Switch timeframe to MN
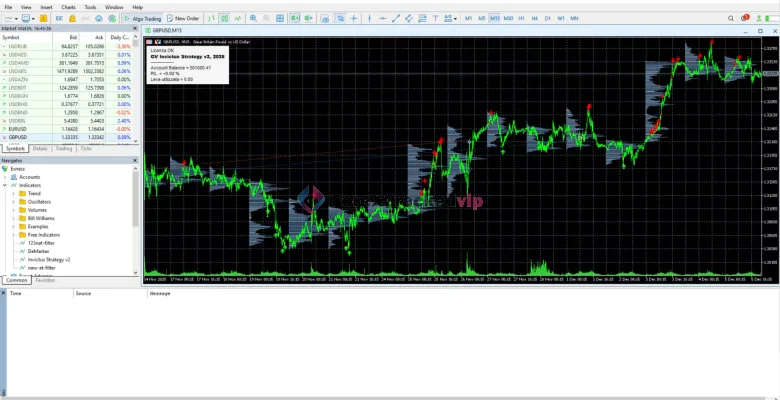Image resolution: width=780 pixels, height=400 pixels. [x=574, y=18]
